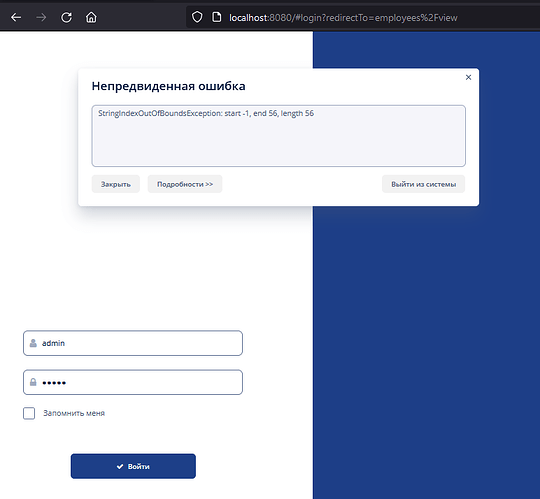Reload the page with the refresh icon
The image size is (540, 499).
pos(66,17)
